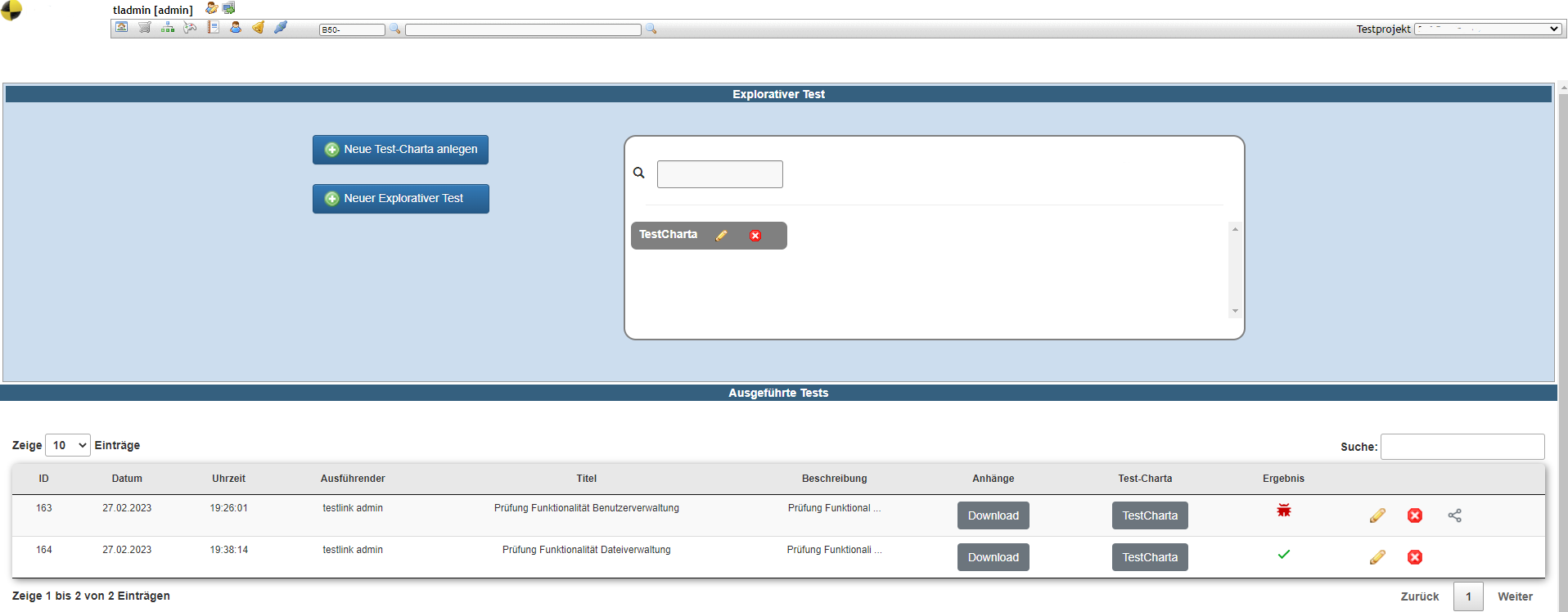Open the bell events icon
This screenshot has height=612, width=1568.
[258, 28]
